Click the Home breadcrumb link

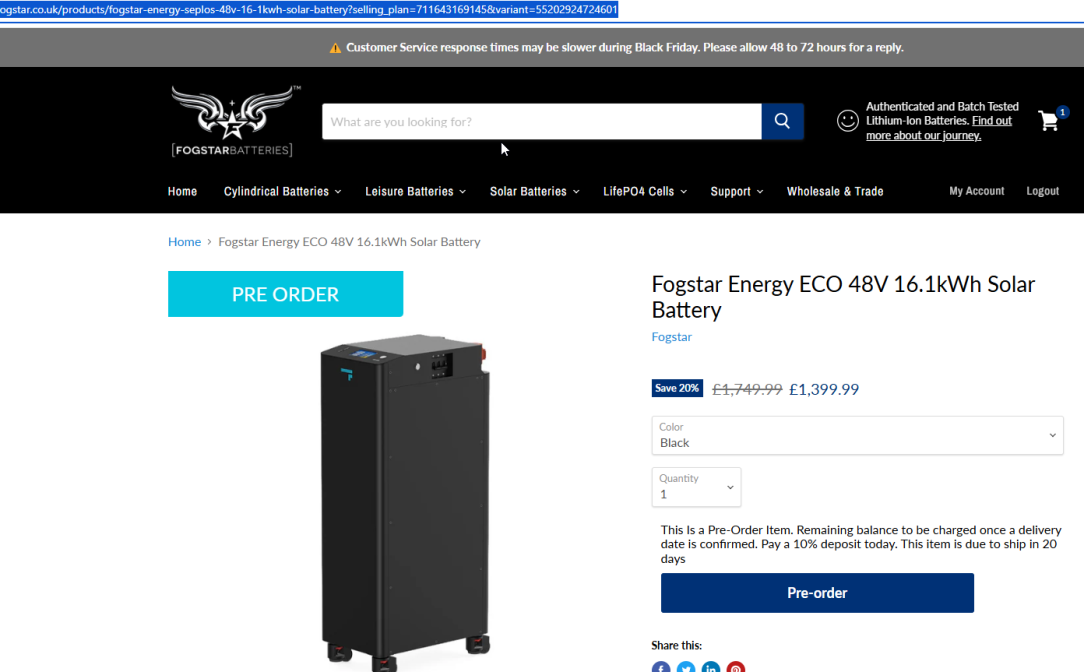184,241
